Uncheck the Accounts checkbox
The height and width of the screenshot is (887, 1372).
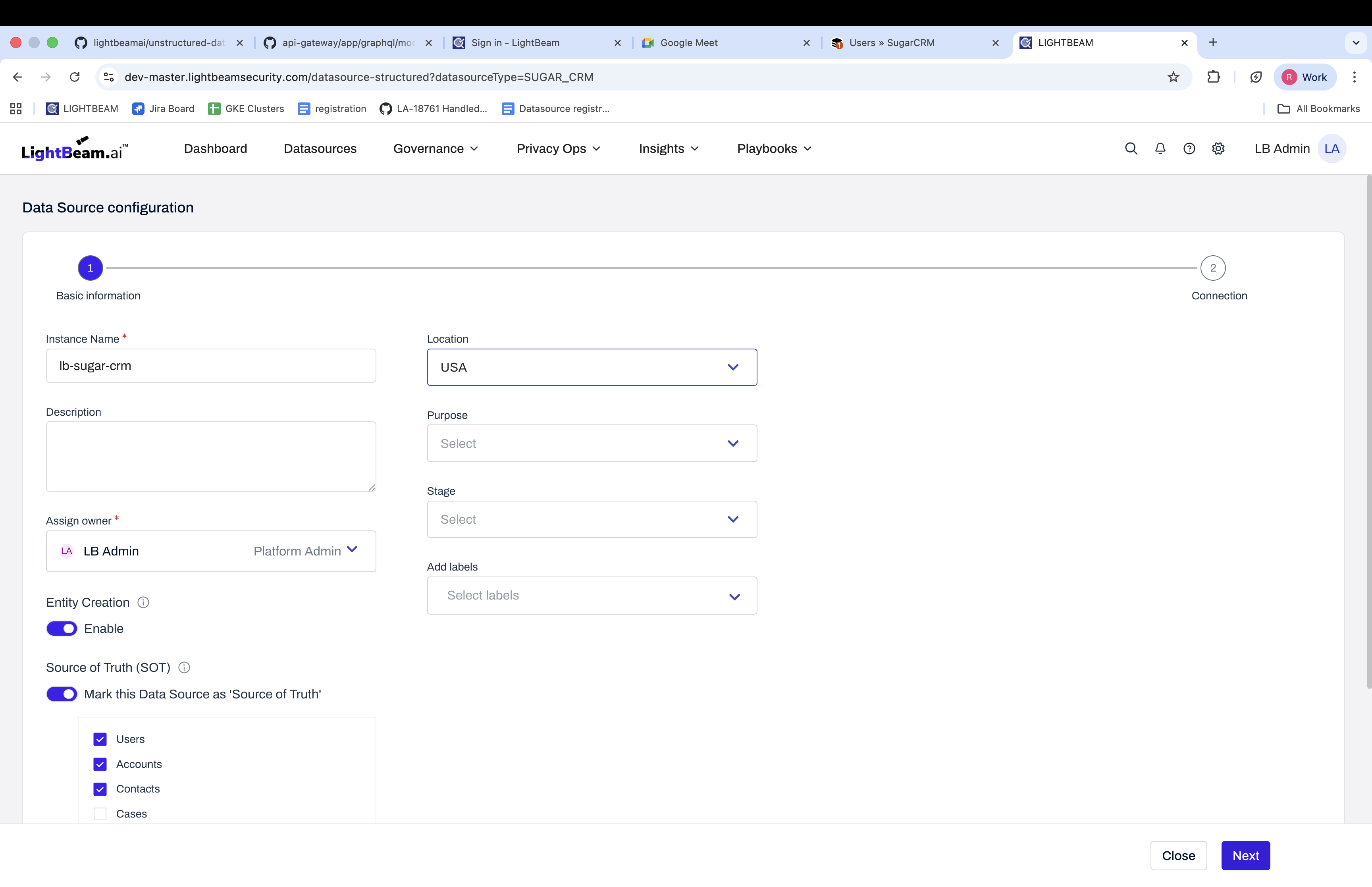tap(100, 764)
